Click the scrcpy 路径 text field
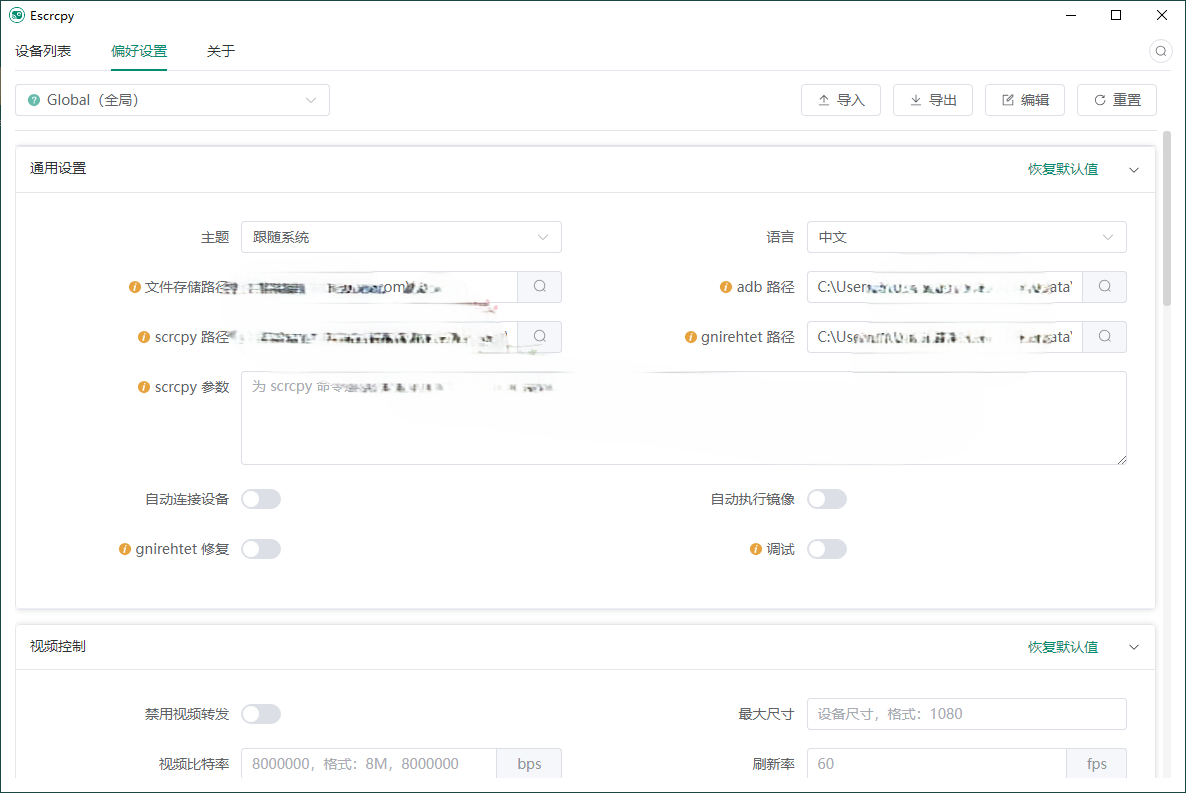The height and width of the screenshot is (793, 1186). pos(379,337)
